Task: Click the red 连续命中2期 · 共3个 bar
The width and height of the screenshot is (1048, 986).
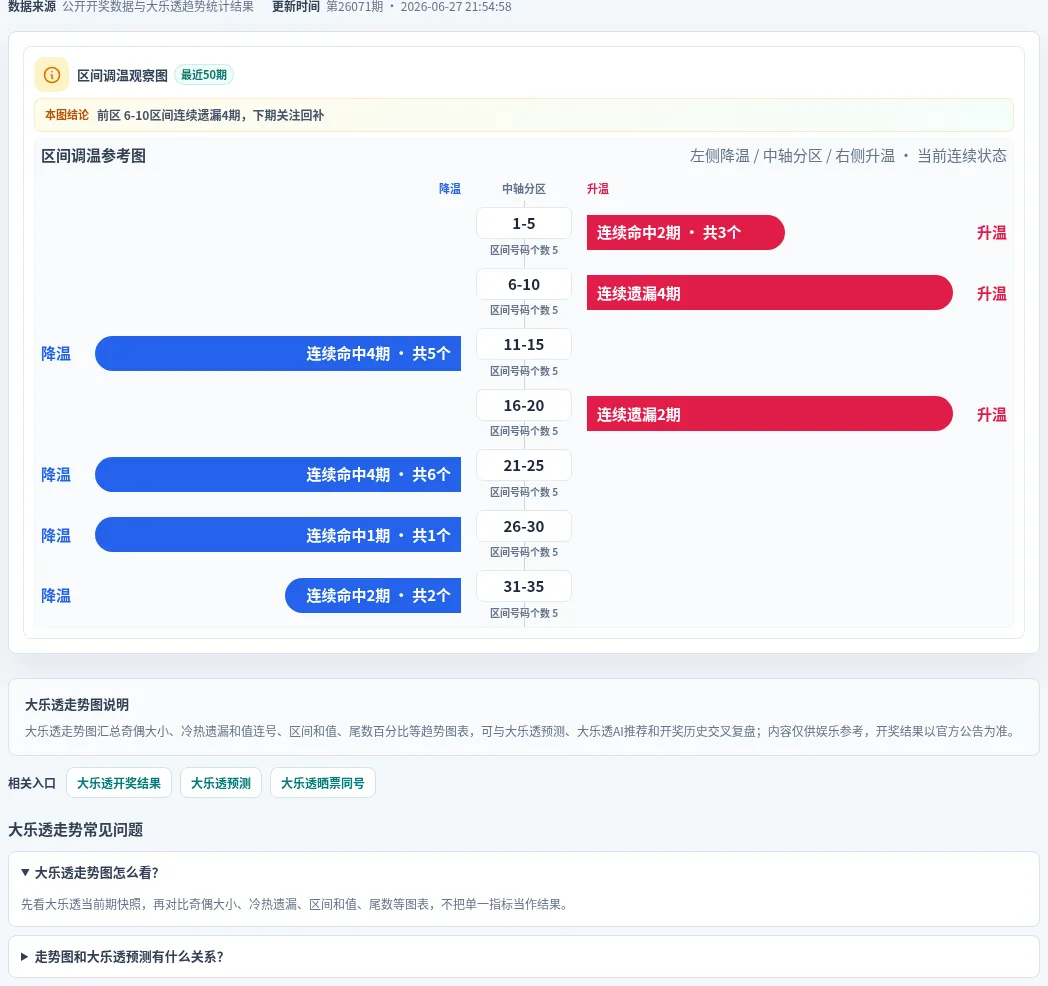Action: tap(686, 233)
